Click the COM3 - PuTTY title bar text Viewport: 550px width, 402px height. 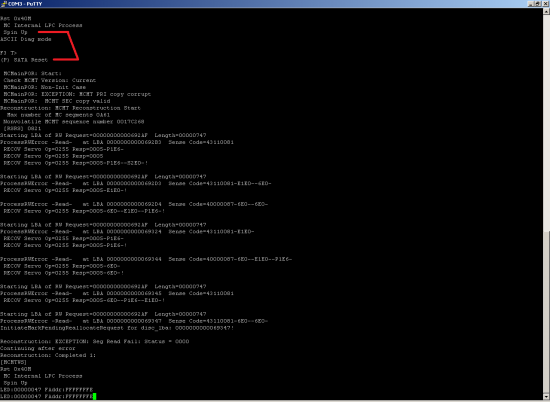(25, 4)
